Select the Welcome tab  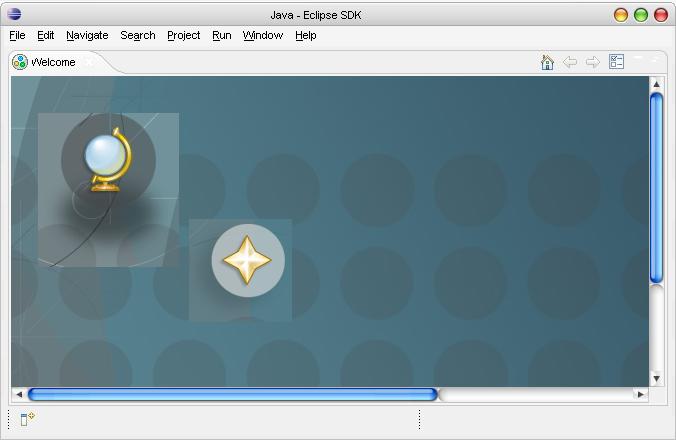53,62
